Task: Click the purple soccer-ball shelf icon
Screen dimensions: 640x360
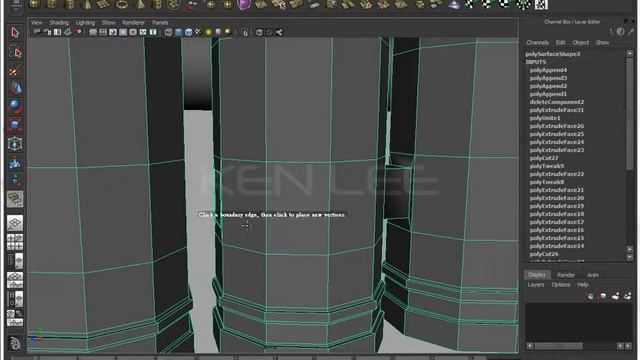Action: click(x=244, y=4)
